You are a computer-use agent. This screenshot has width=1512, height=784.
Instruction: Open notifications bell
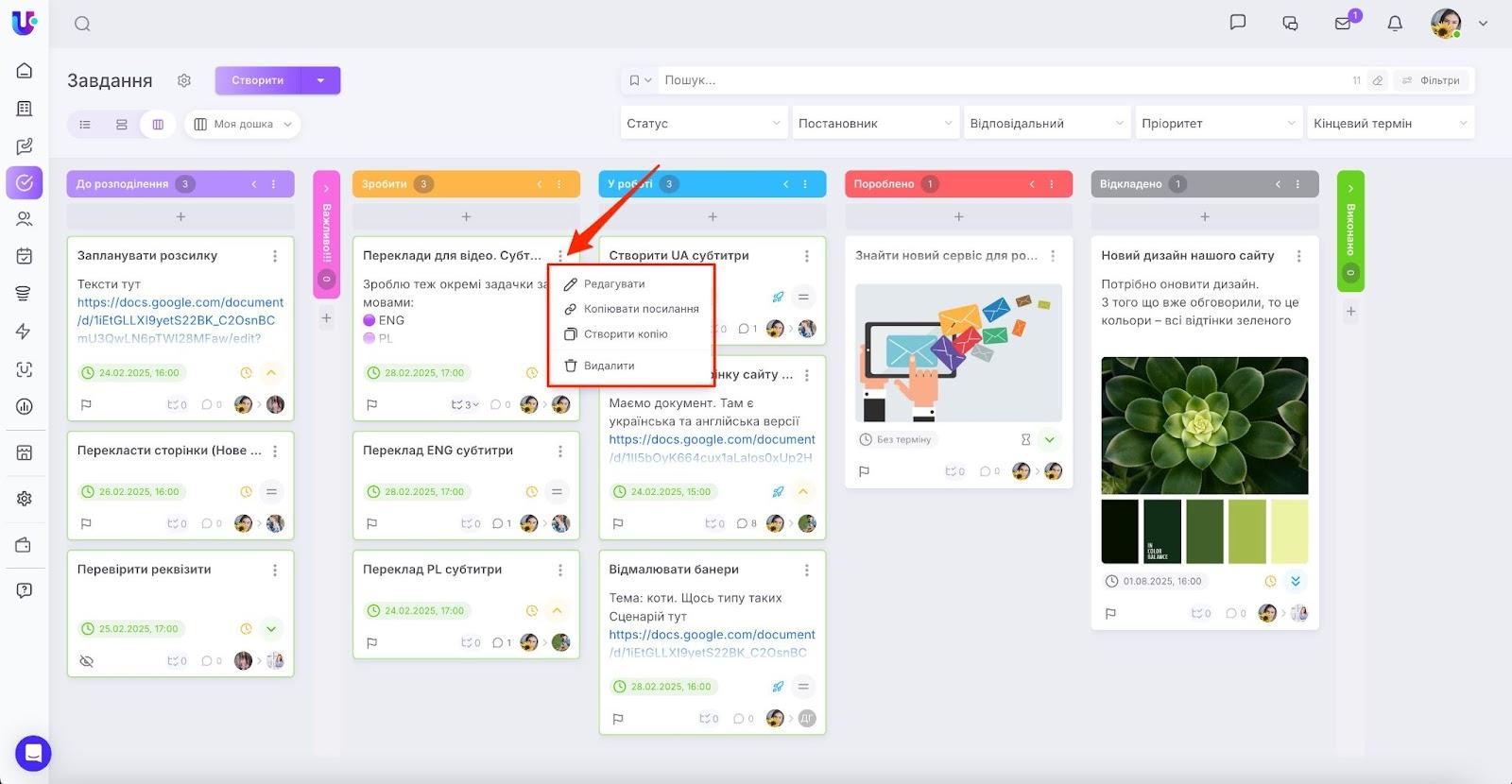coord(1395,24)
